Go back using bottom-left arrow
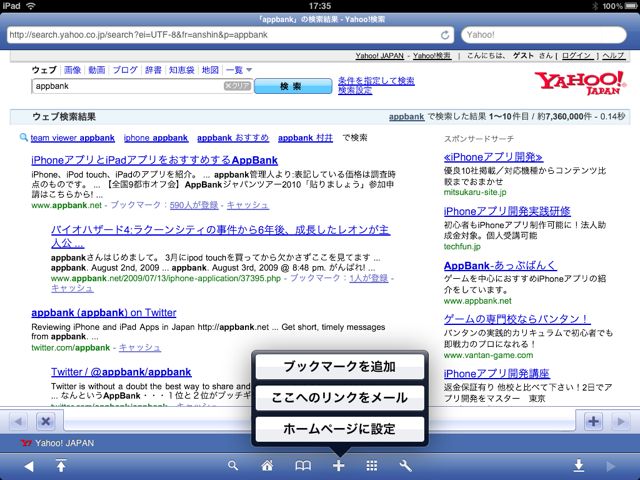 (x=29, y=466)
